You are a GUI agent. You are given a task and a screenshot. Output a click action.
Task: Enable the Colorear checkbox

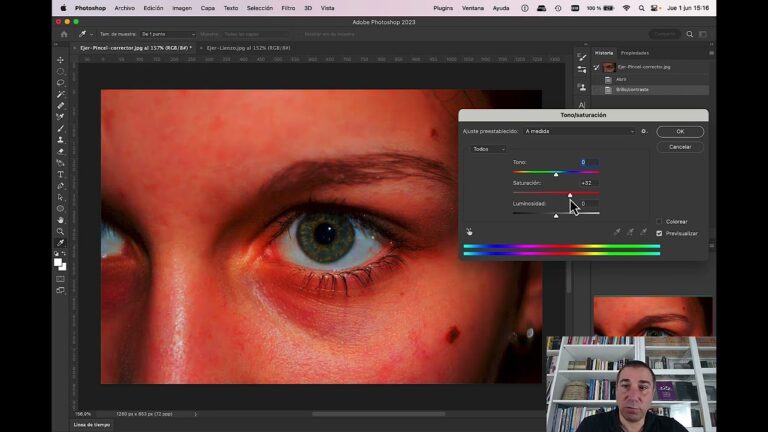tap(659, 221)
